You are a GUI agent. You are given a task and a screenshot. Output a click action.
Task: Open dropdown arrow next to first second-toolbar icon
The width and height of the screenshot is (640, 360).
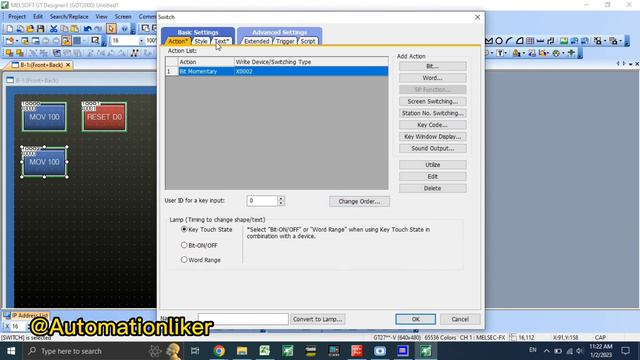pos(17,41)
